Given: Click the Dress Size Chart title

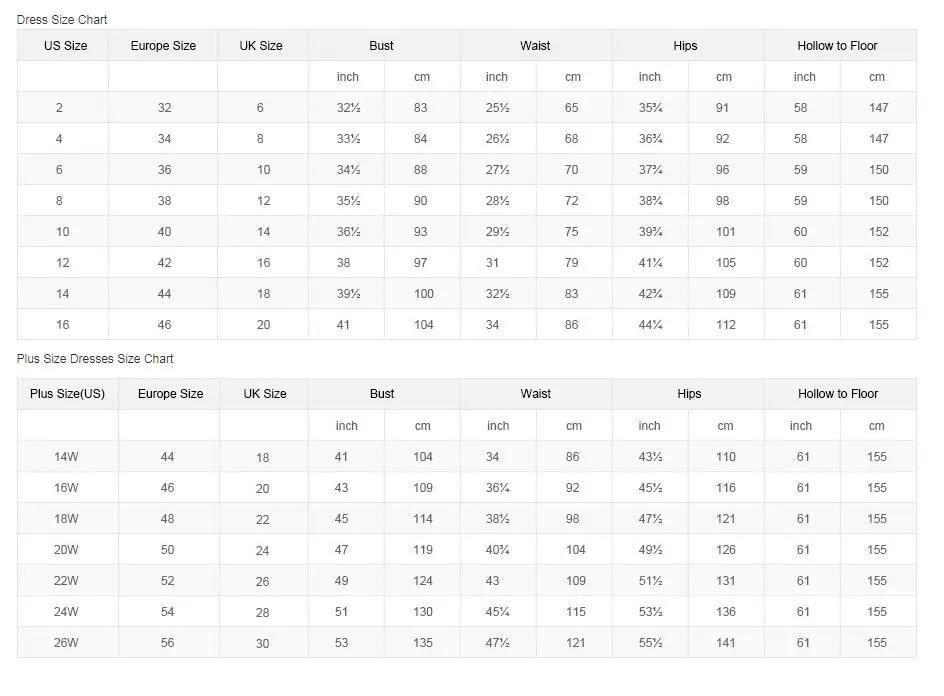Looking at the screenshot, I should (62, 20).
